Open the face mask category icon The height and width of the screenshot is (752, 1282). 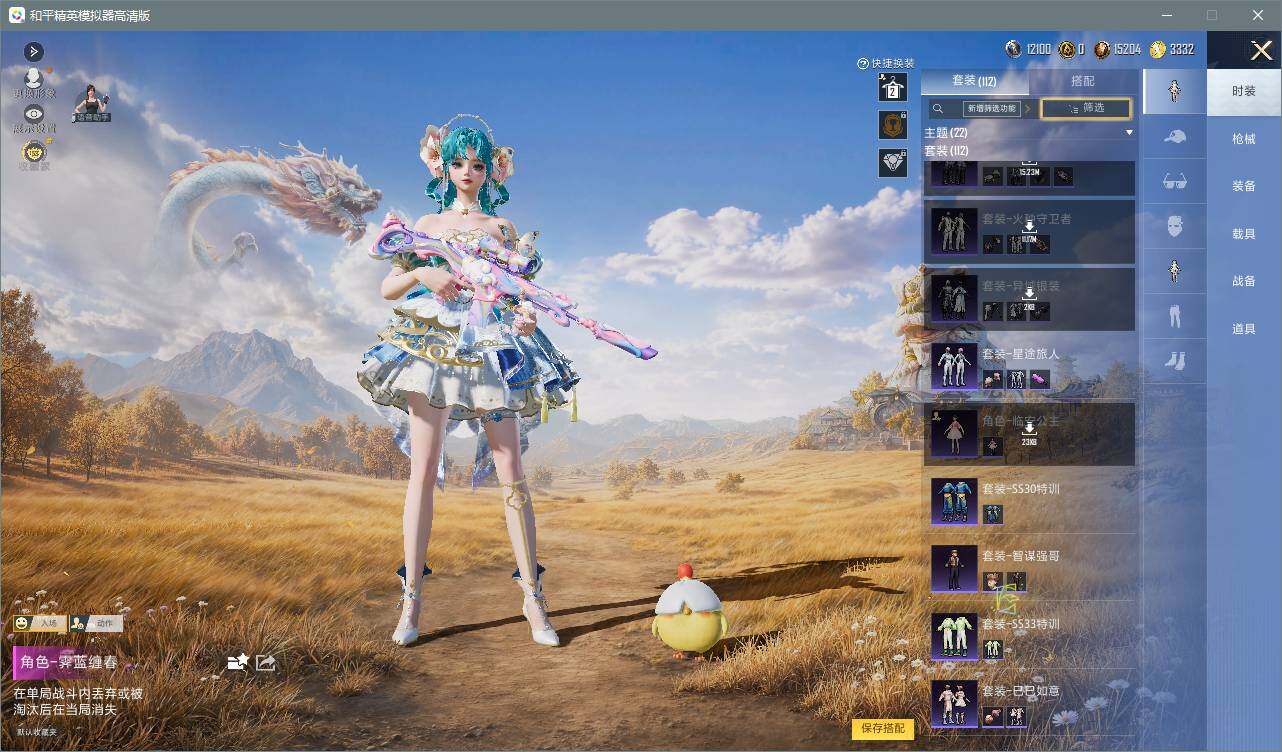point(1175,226)
